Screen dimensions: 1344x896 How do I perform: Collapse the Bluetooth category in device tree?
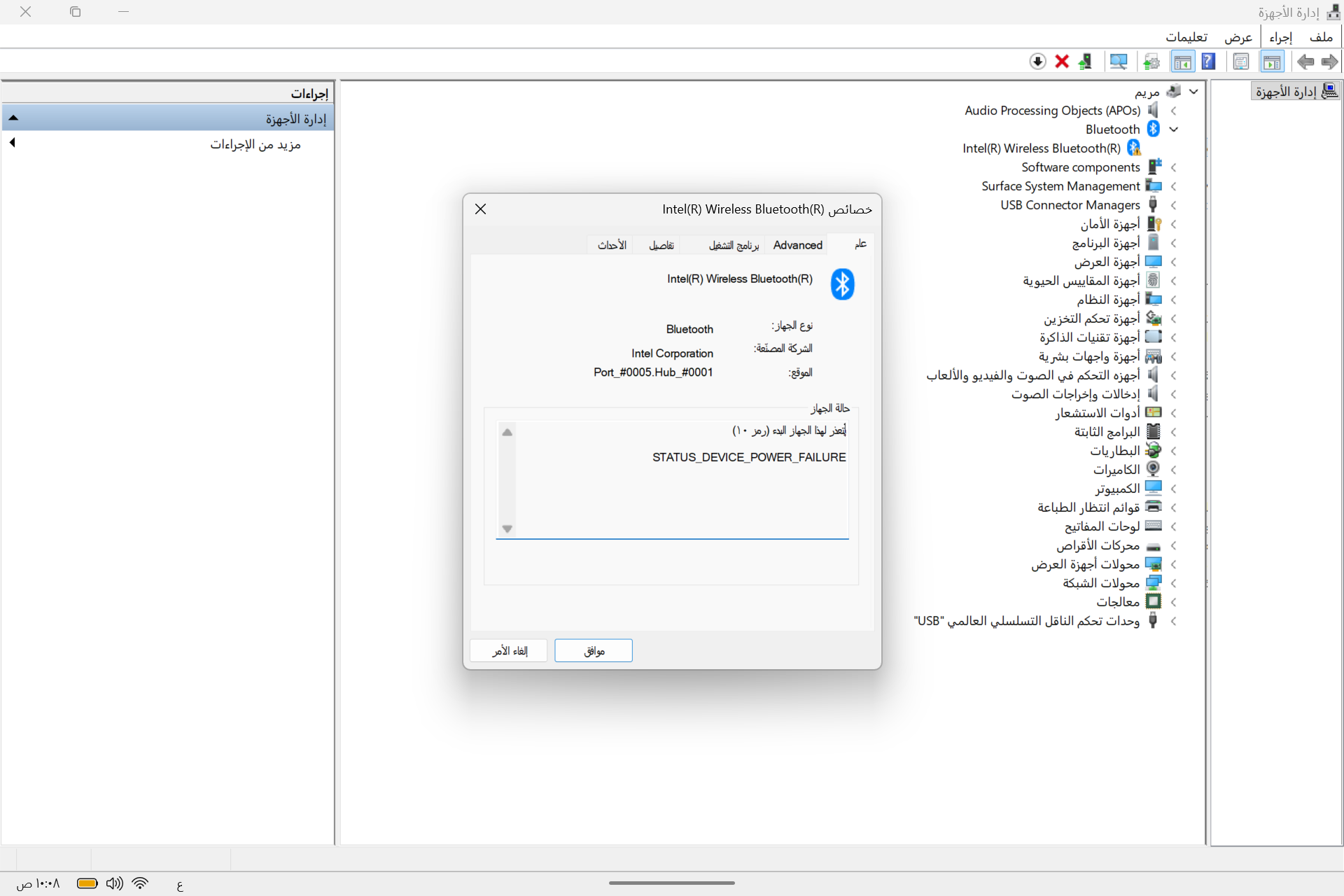tap(1174, 129)
